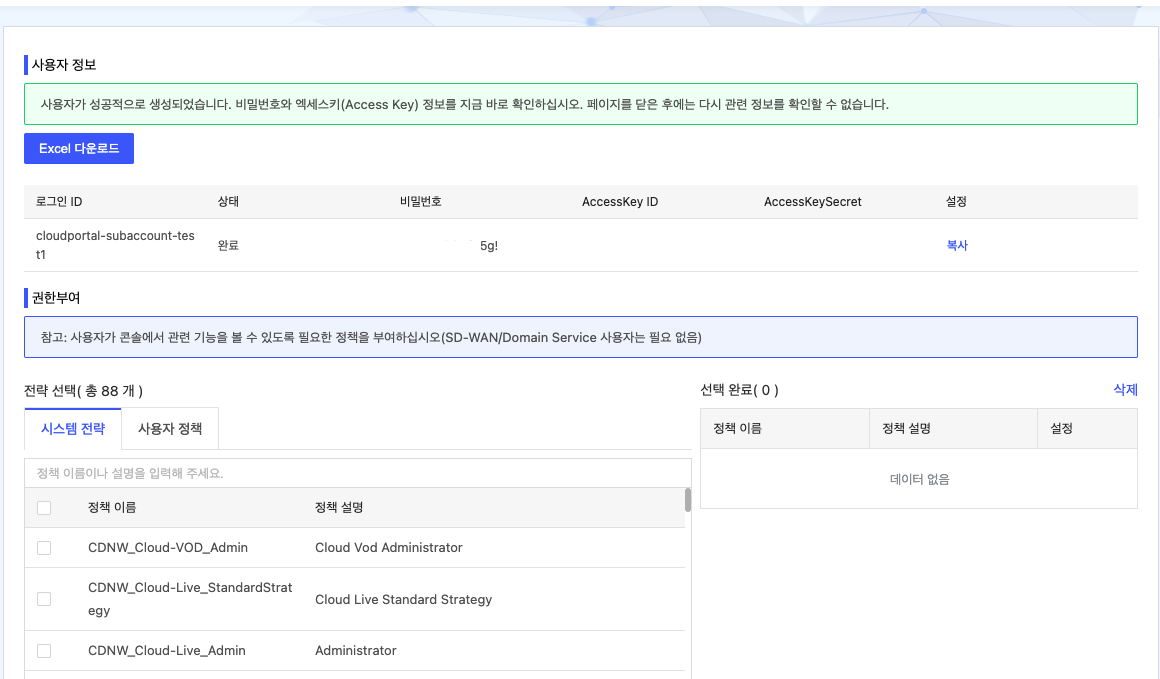Click the 정책 설명 column header
The height and width of the screenshot is (679, 1160).
tap(337, 508)
